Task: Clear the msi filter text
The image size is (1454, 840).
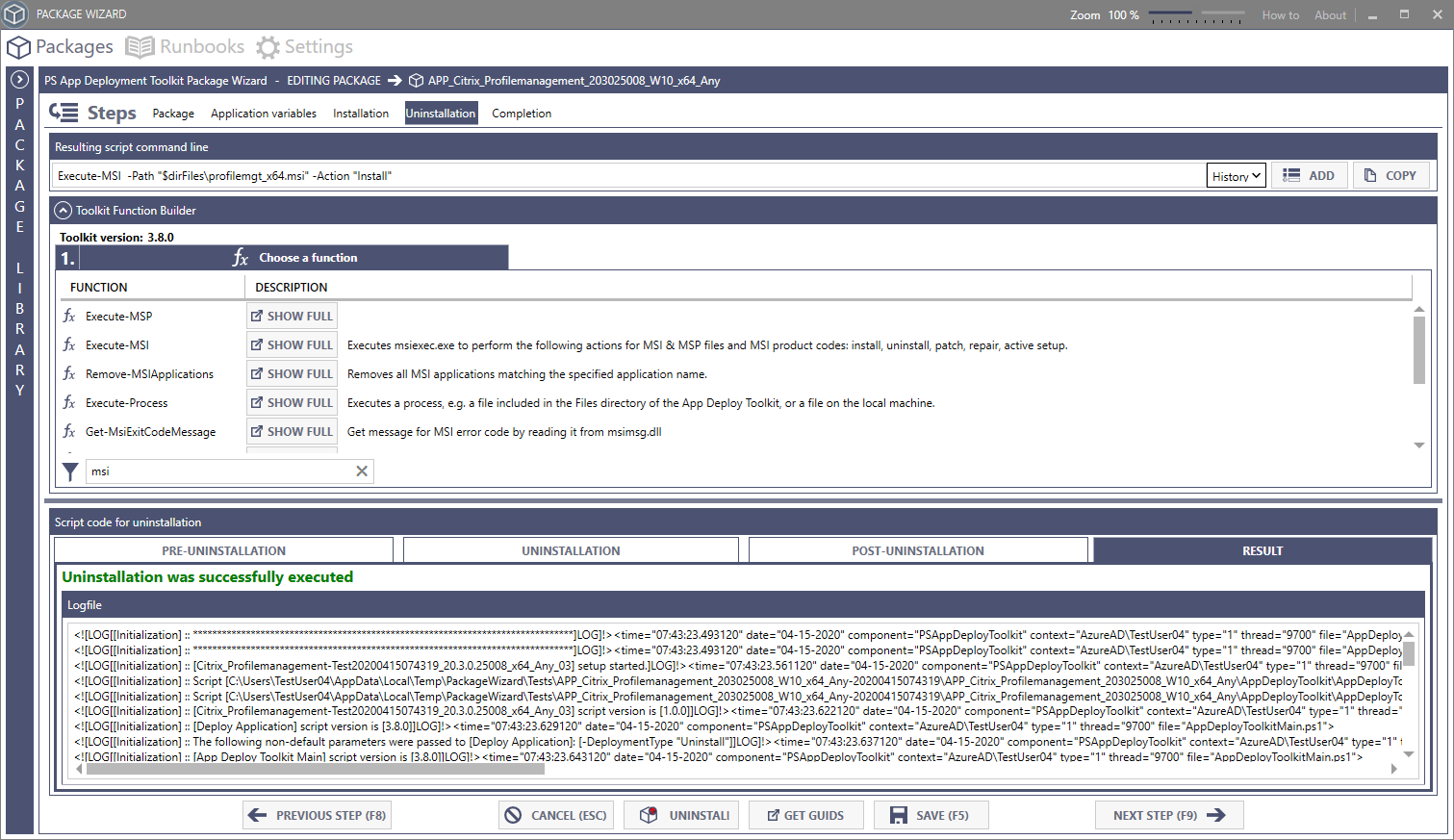Action: click(362, 471)
